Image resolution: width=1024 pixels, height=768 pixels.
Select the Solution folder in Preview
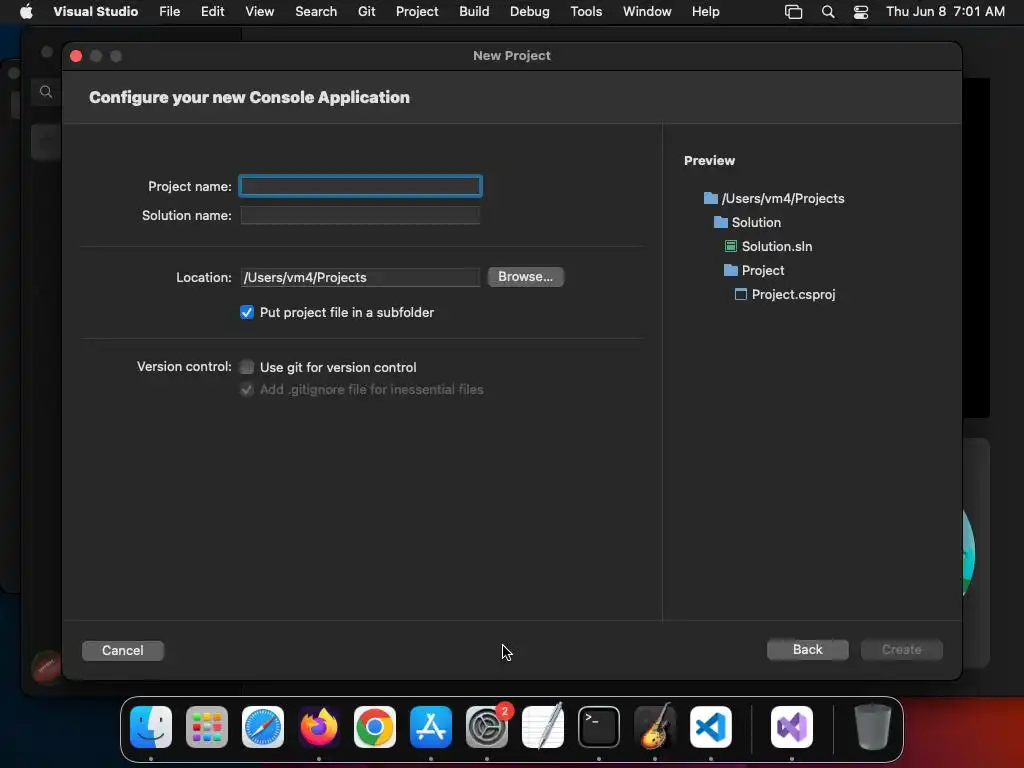click(x=747, y=223)
